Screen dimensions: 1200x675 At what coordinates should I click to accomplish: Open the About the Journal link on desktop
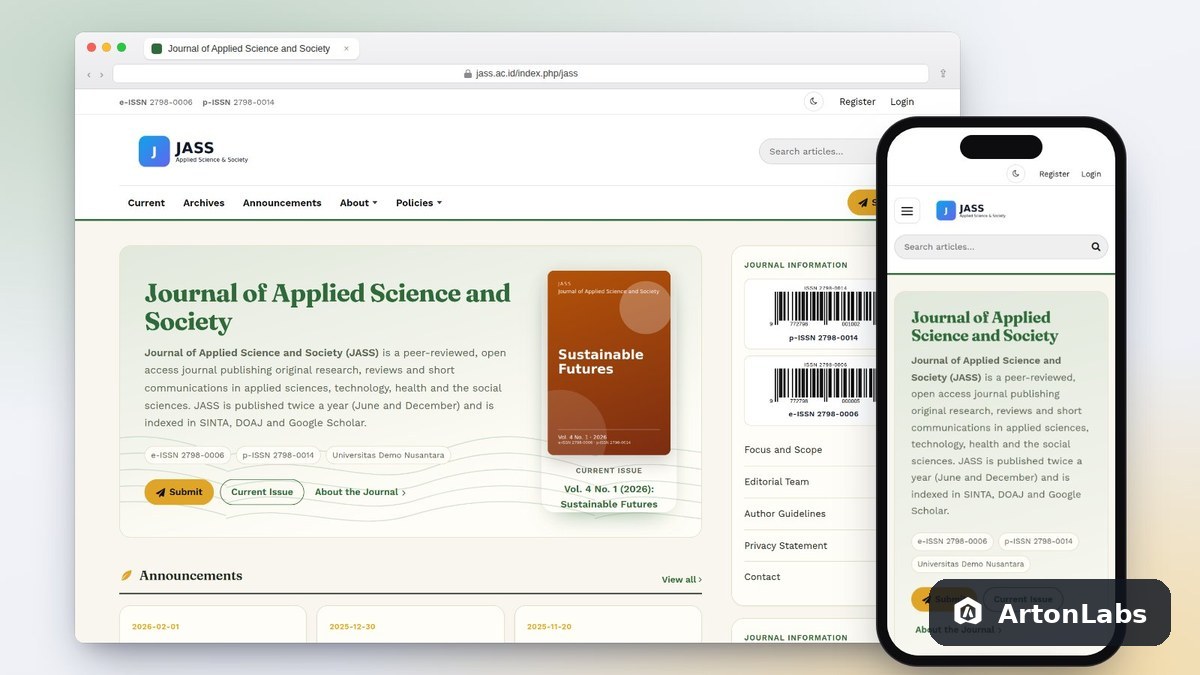tap(360, 492)
